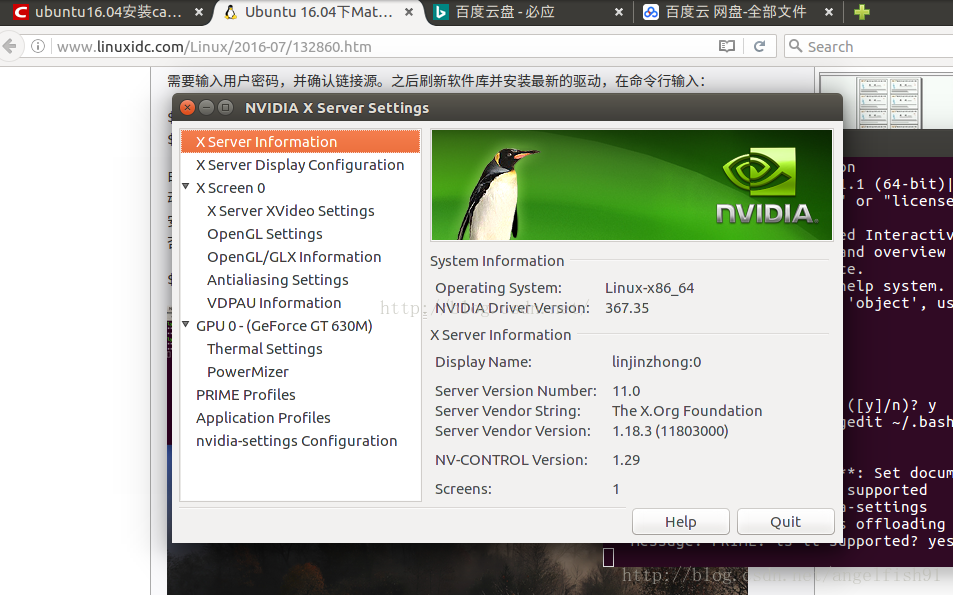Open Antialiasing Settings page
Image resolution: width=953 pixels, height=595 pixels.
pyautogui.click(x=277, y=280)
